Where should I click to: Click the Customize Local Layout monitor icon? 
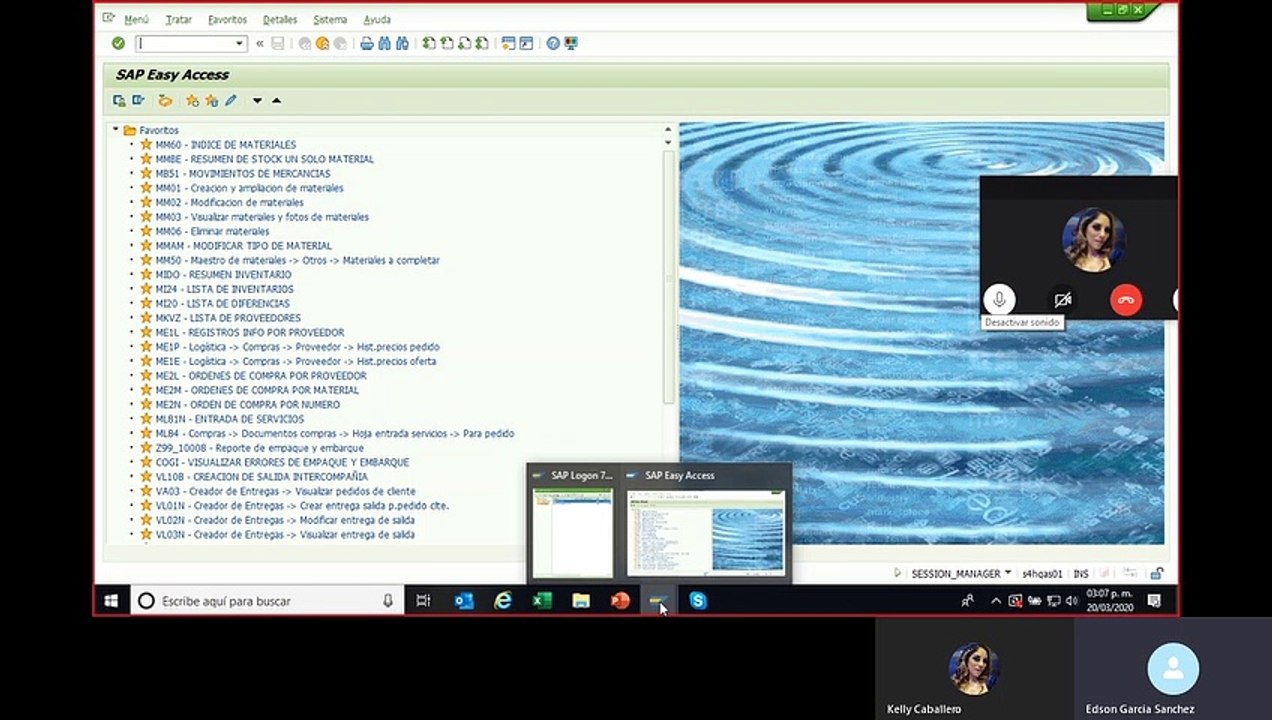point(571,43)
